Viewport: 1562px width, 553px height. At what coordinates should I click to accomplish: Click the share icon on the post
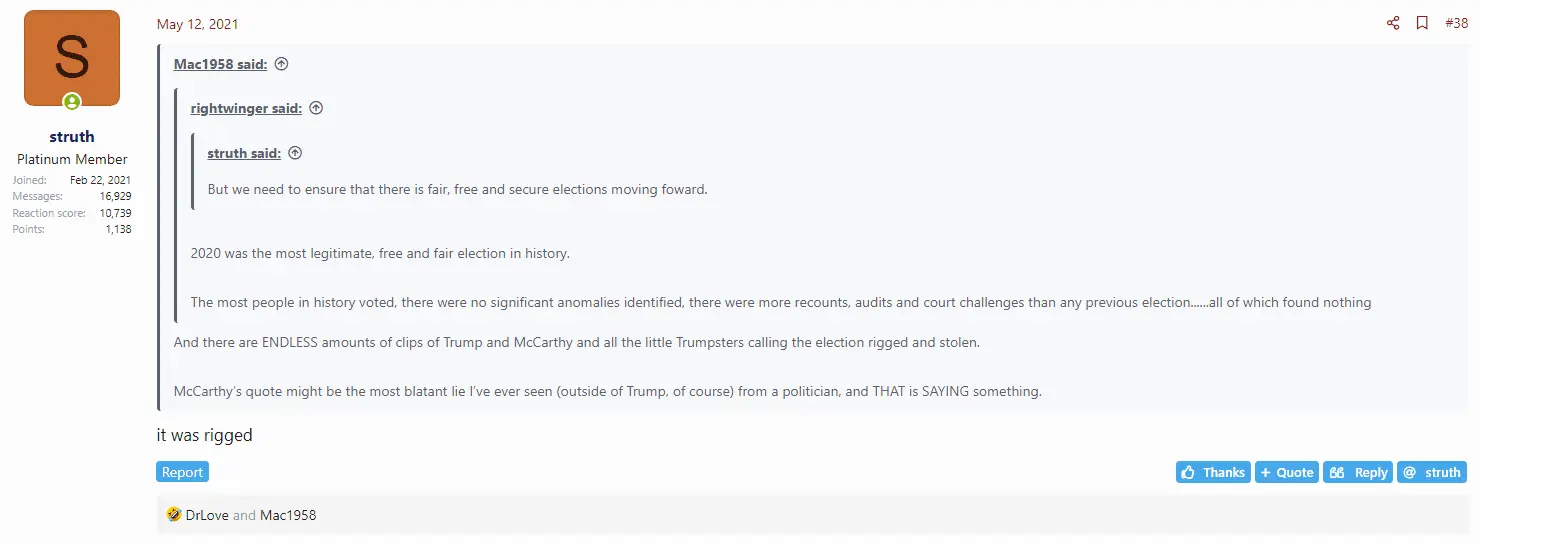[1393, 23]
